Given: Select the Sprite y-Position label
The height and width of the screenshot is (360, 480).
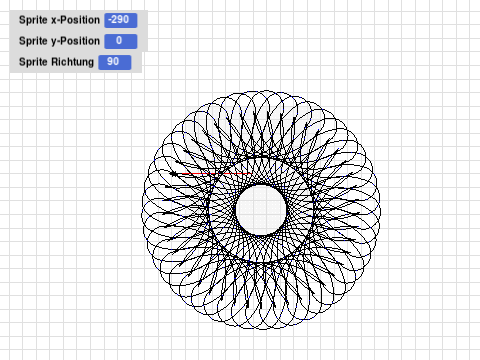Looking at the screenshot, I should [x=59, y=41].
